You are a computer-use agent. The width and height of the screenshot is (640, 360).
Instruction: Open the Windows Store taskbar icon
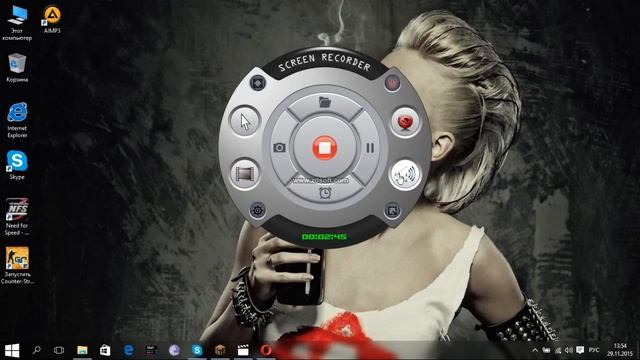pyautogui.click(x=105, y=350)
